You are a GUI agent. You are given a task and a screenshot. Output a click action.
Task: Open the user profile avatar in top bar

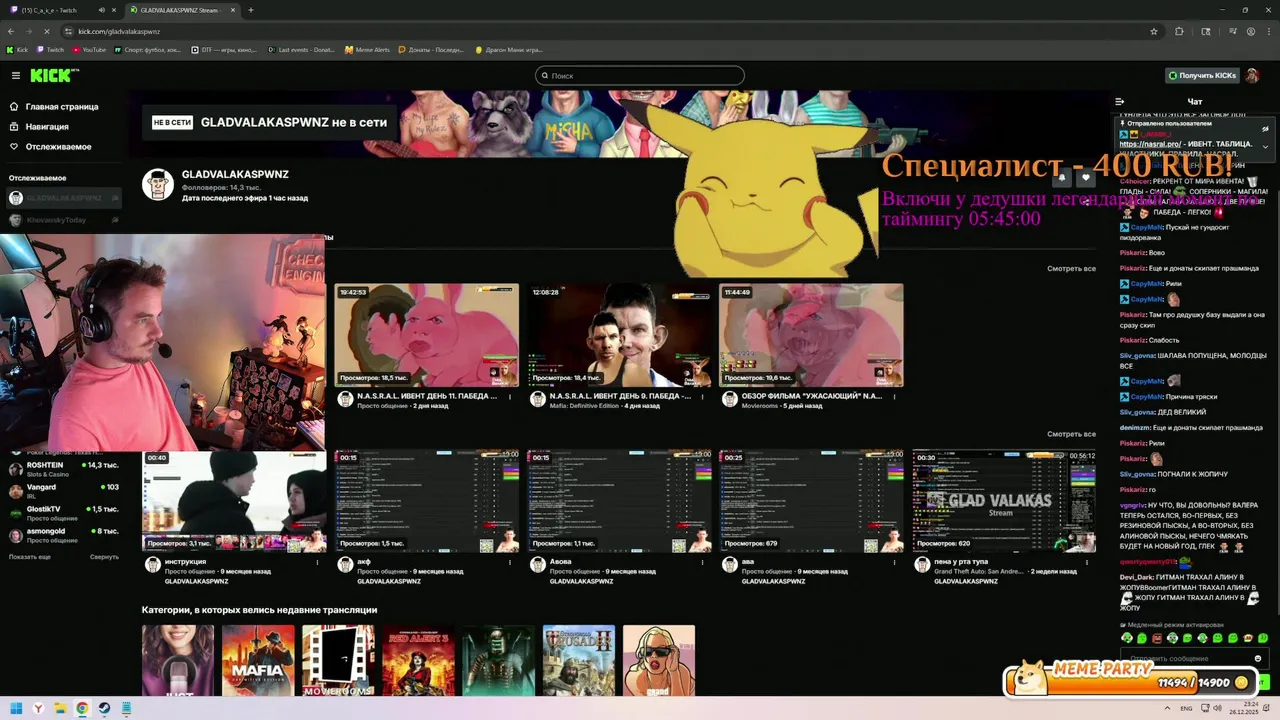[x=1252, y=76]
